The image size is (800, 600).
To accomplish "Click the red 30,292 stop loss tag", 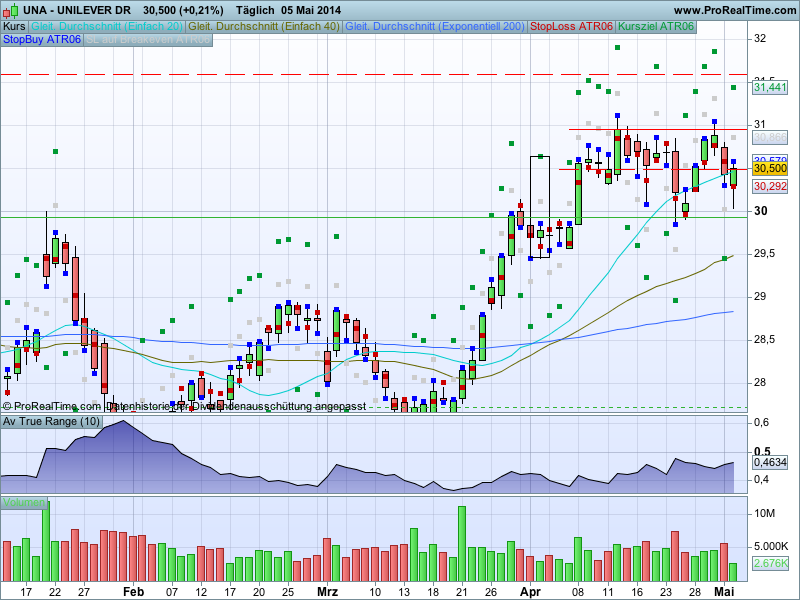I will pyautogui.click(x=770, y=186).
